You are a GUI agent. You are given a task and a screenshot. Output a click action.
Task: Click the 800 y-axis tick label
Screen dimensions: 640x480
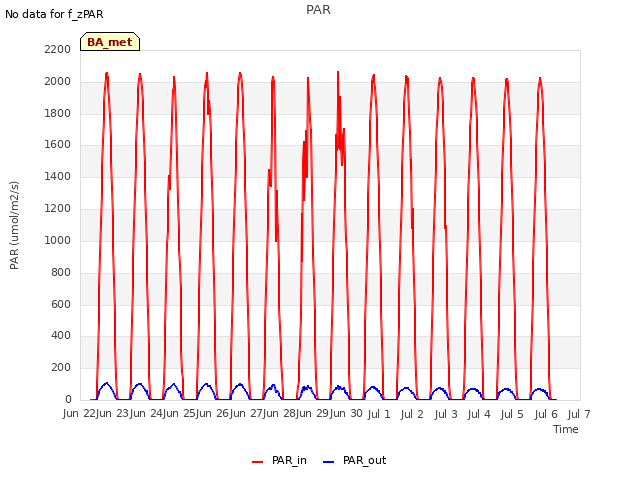click(x=61, y=272)
